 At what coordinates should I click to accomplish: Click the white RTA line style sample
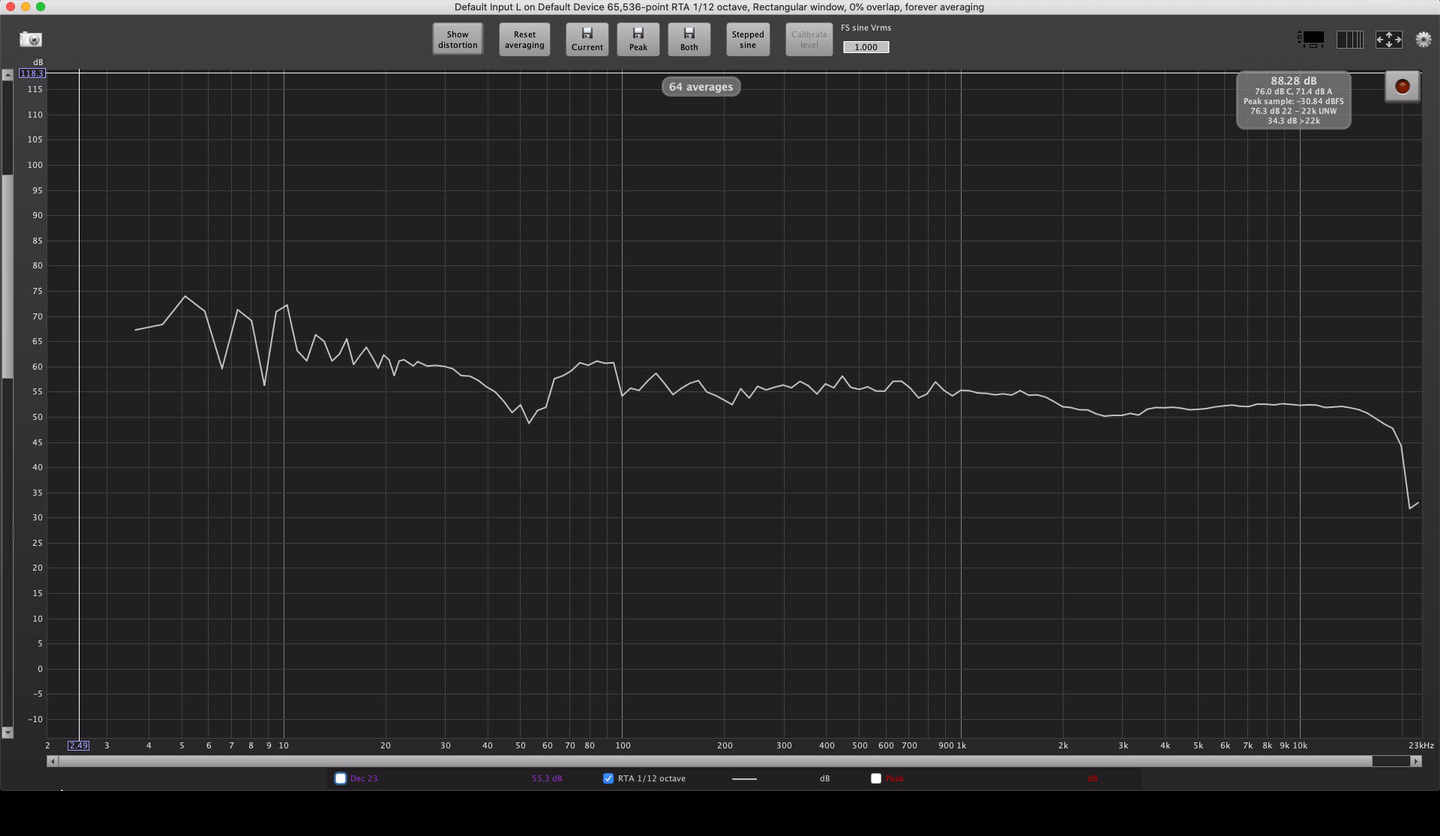[744, 779]
